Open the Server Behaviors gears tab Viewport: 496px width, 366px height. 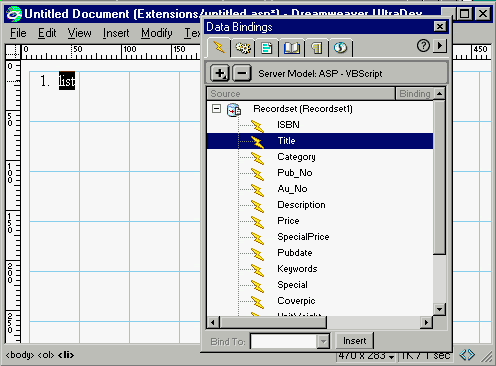point(243,48)
